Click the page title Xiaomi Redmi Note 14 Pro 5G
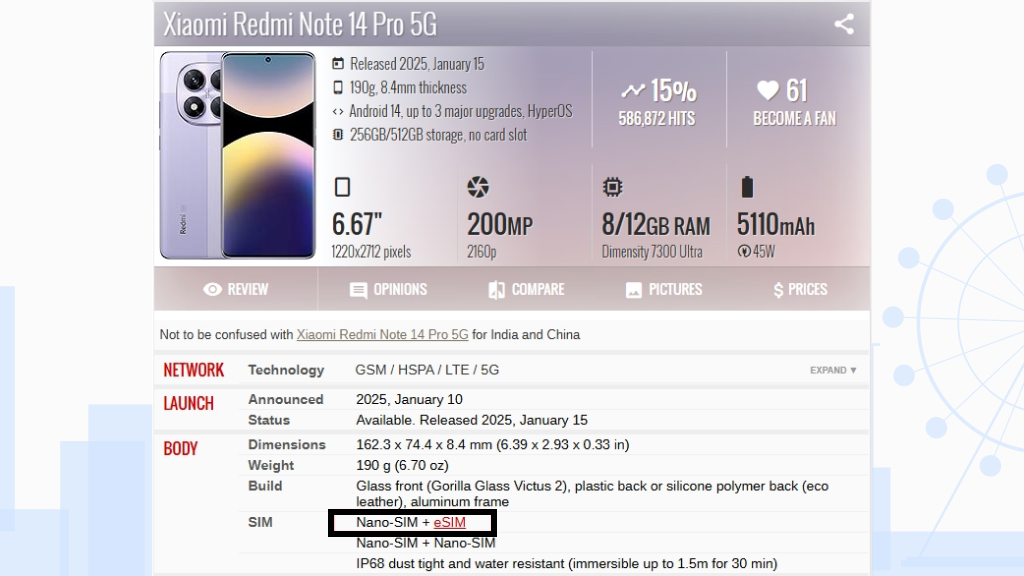Image resolution: width=1024 pixels, height=576 pixels. (300, 24)
